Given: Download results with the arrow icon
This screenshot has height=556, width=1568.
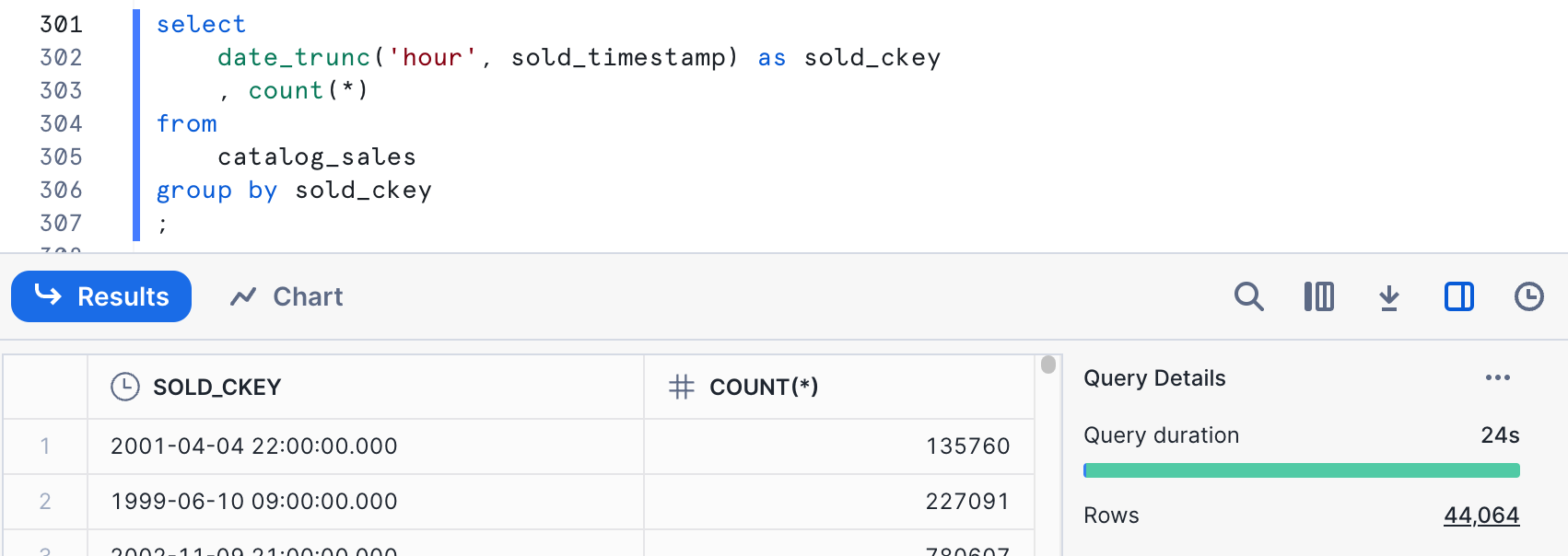Looking at the screenshot, I should click(x=1388, y=297).
